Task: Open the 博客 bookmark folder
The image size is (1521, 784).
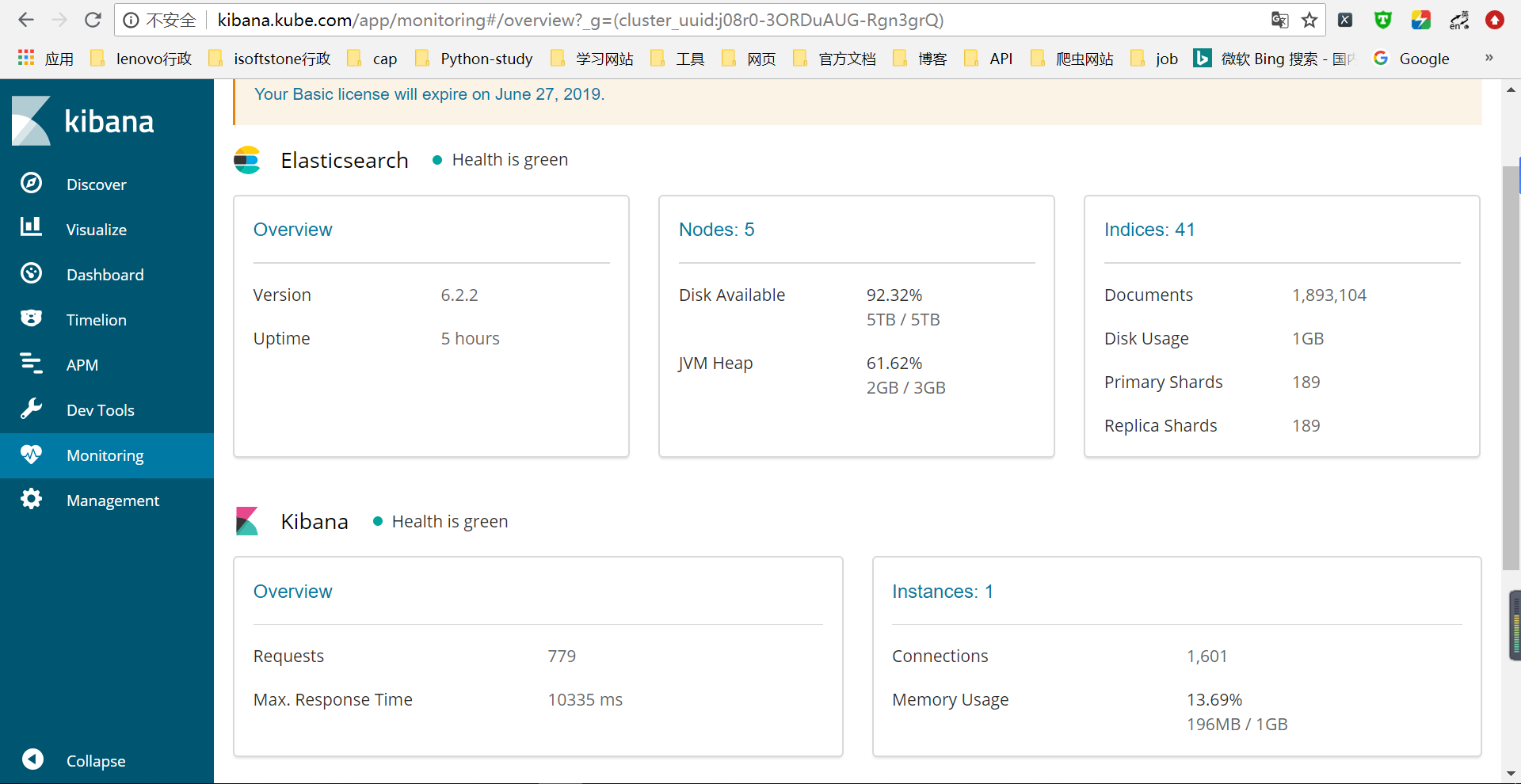Action: click(920, 59)
